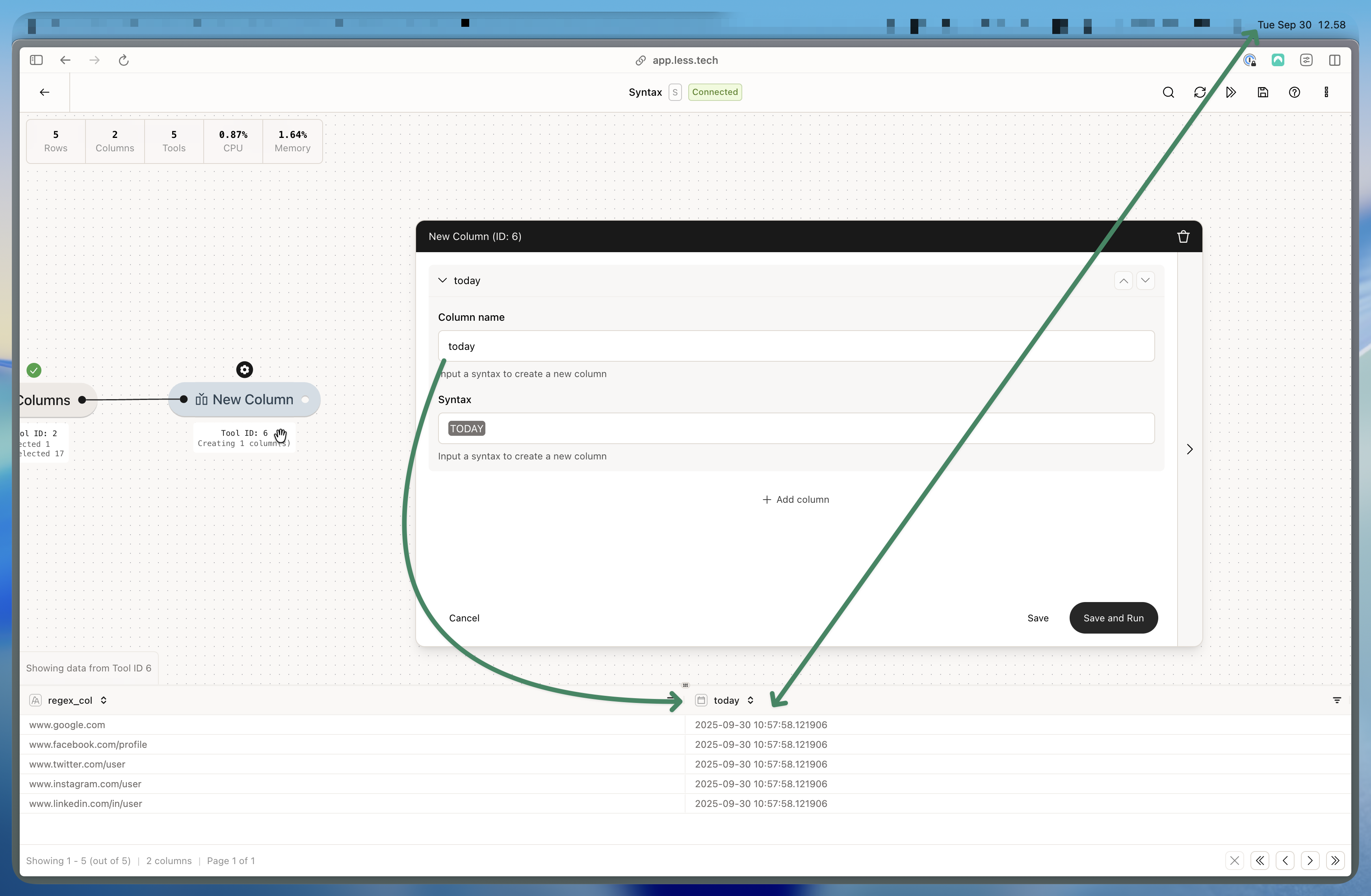Click the Save and Run button
This screenshot has width=1371, height=896.
tap(1113, 618)
